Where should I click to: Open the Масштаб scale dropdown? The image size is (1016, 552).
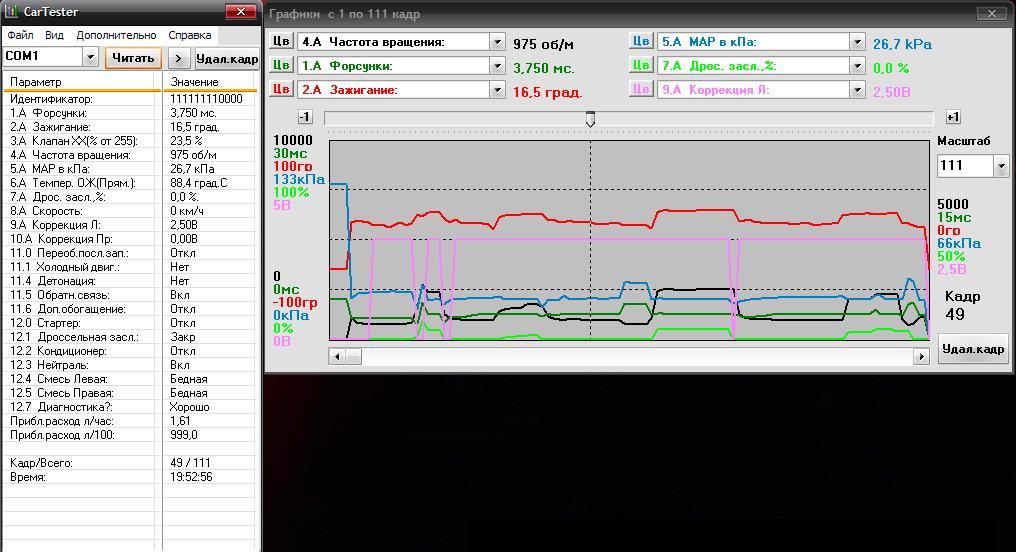tap(1001, 166)
